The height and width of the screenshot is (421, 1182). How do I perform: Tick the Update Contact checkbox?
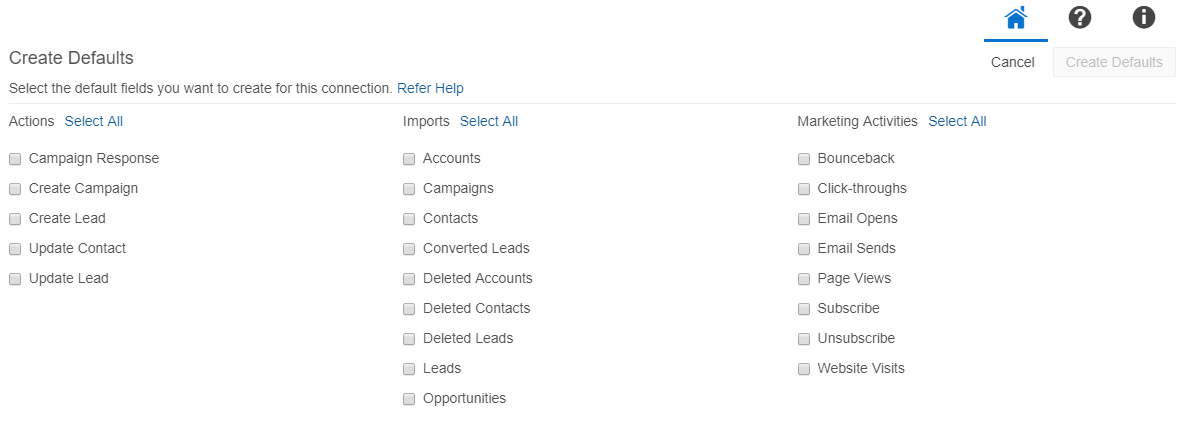point(15,249)
